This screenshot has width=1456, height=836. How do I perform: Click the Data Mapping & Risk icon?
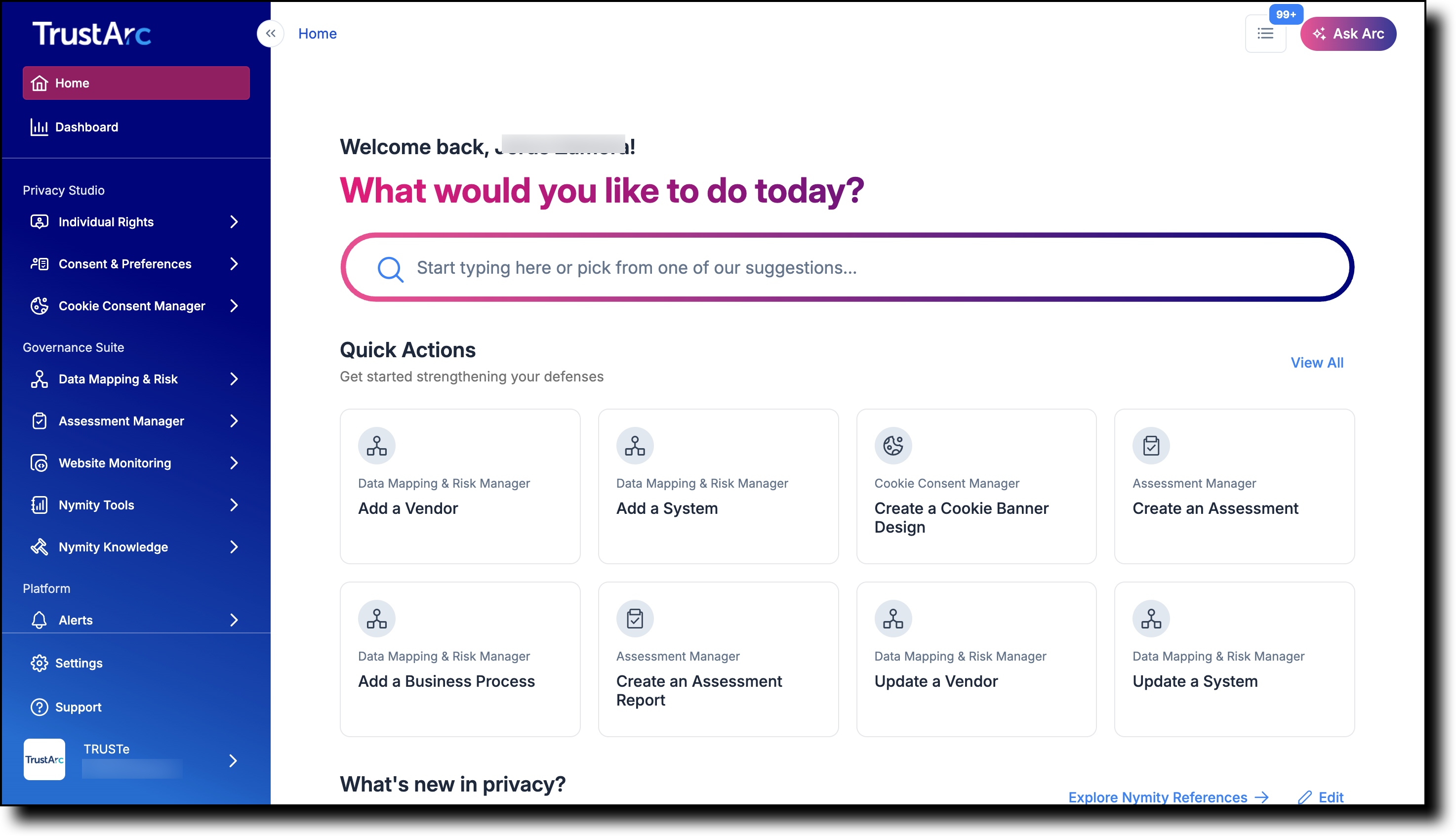tap(39, 379)
